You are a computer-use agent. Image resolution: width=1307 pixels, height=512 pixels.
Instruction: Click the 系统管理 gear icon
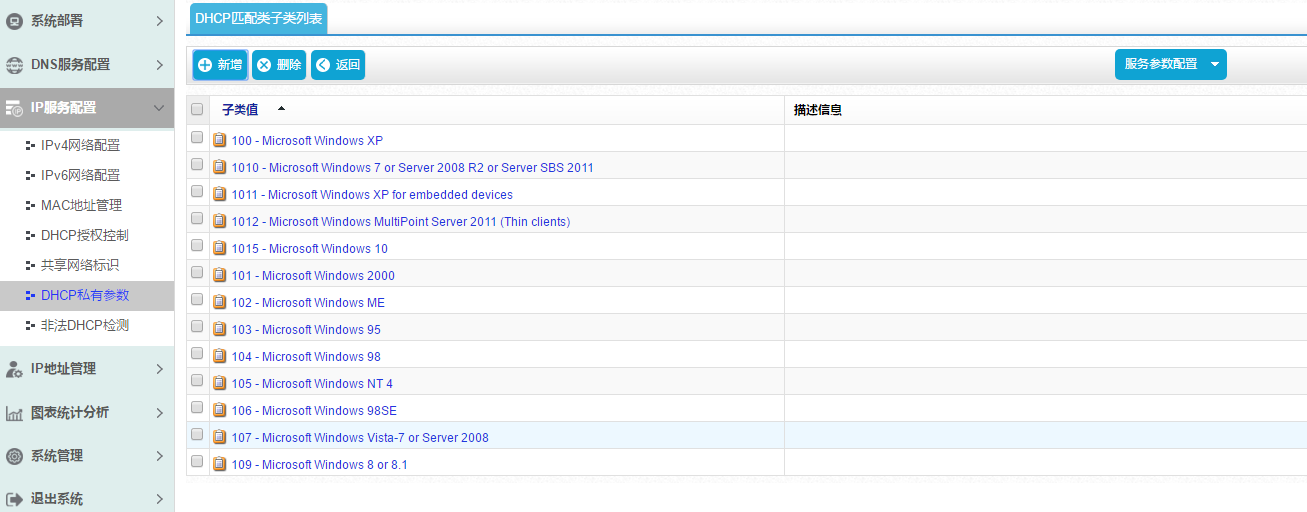(14, 456)
